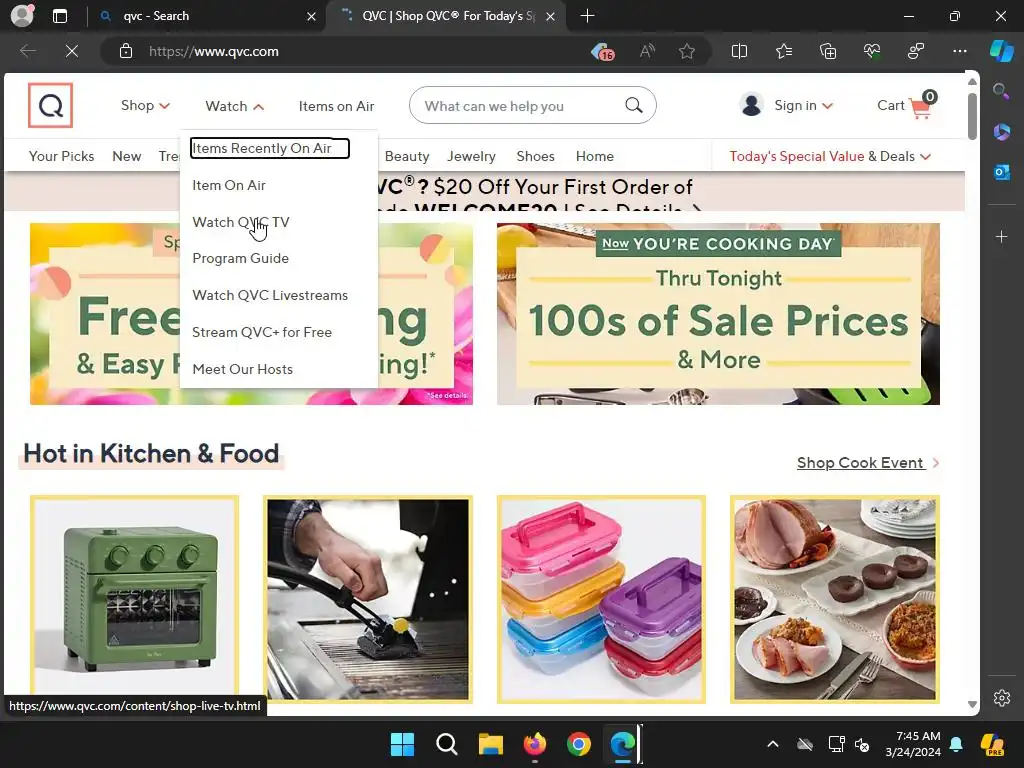The height and width of the screenshot is (768, 1024).
Task: Toggle split screen icon
Action: 739,51
